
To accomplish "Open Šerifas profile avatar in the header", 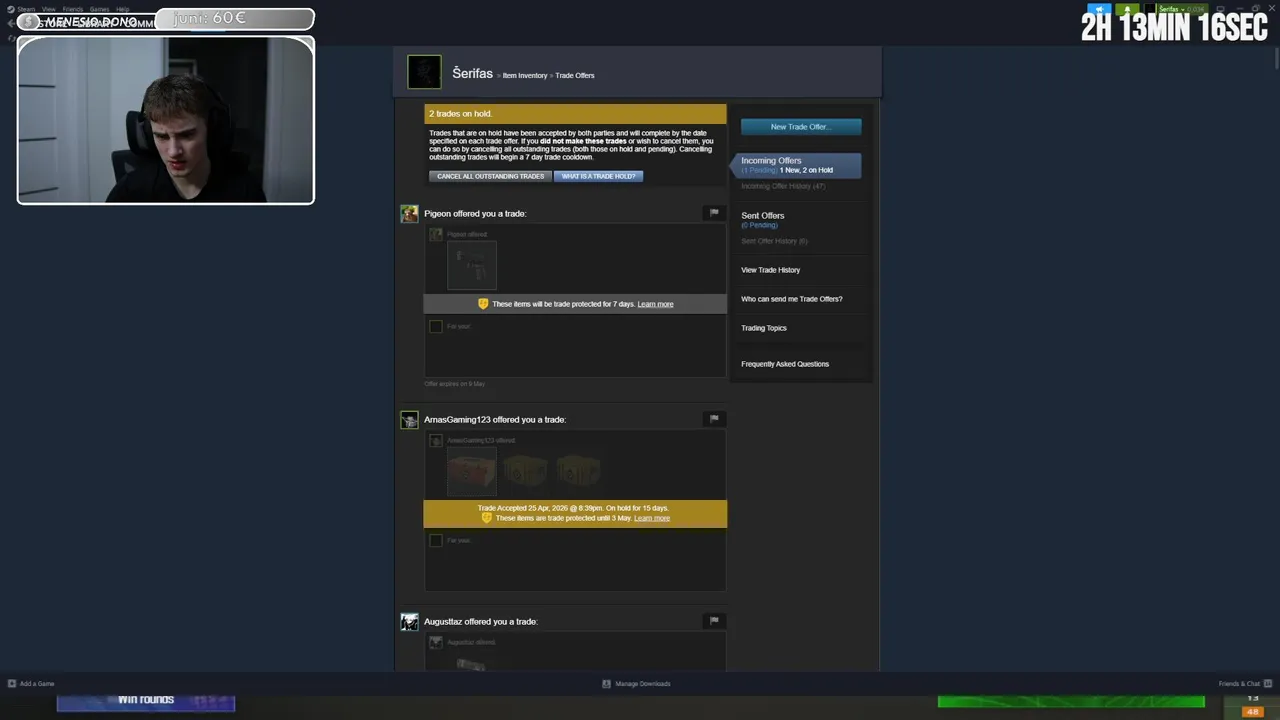I will click(x=424, y=72).
